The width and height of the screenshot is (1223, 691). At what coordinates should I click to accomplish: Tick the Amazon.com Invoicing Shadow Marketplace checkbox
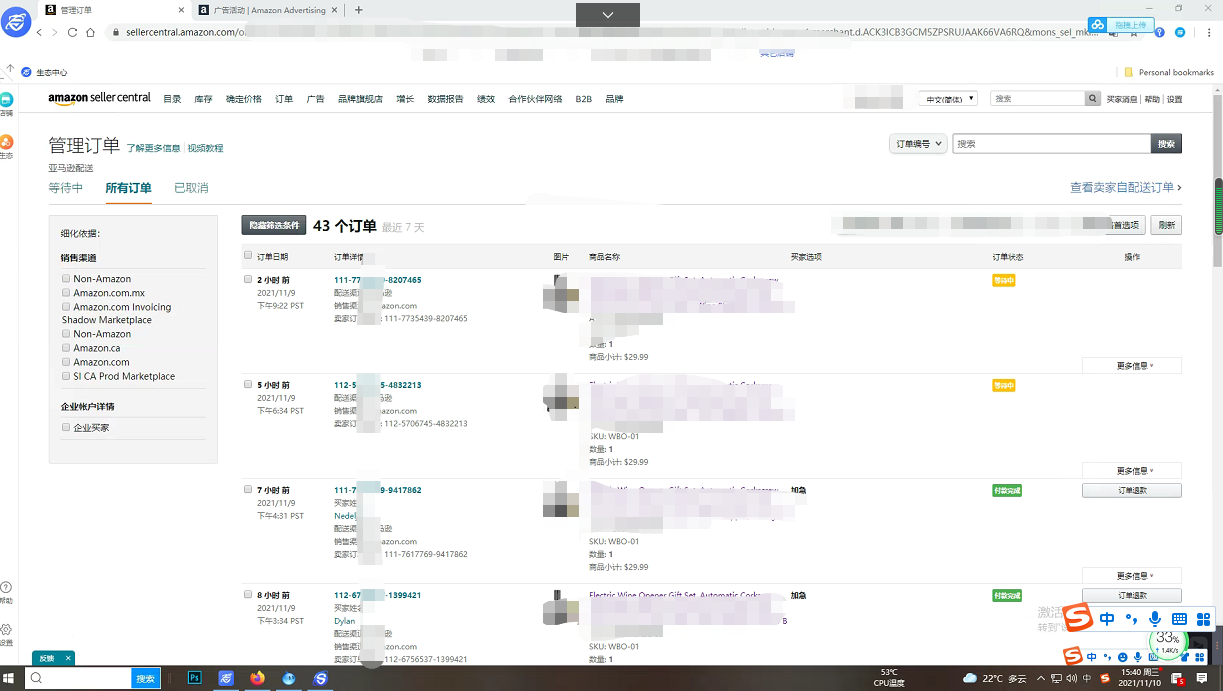click(x=66, y=307)
